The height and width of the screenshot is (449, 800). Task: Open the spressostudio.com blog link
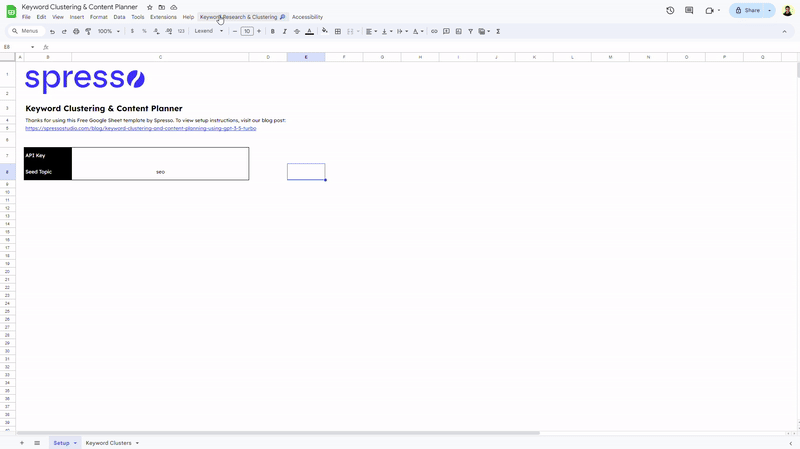click(x=141, y=129)
